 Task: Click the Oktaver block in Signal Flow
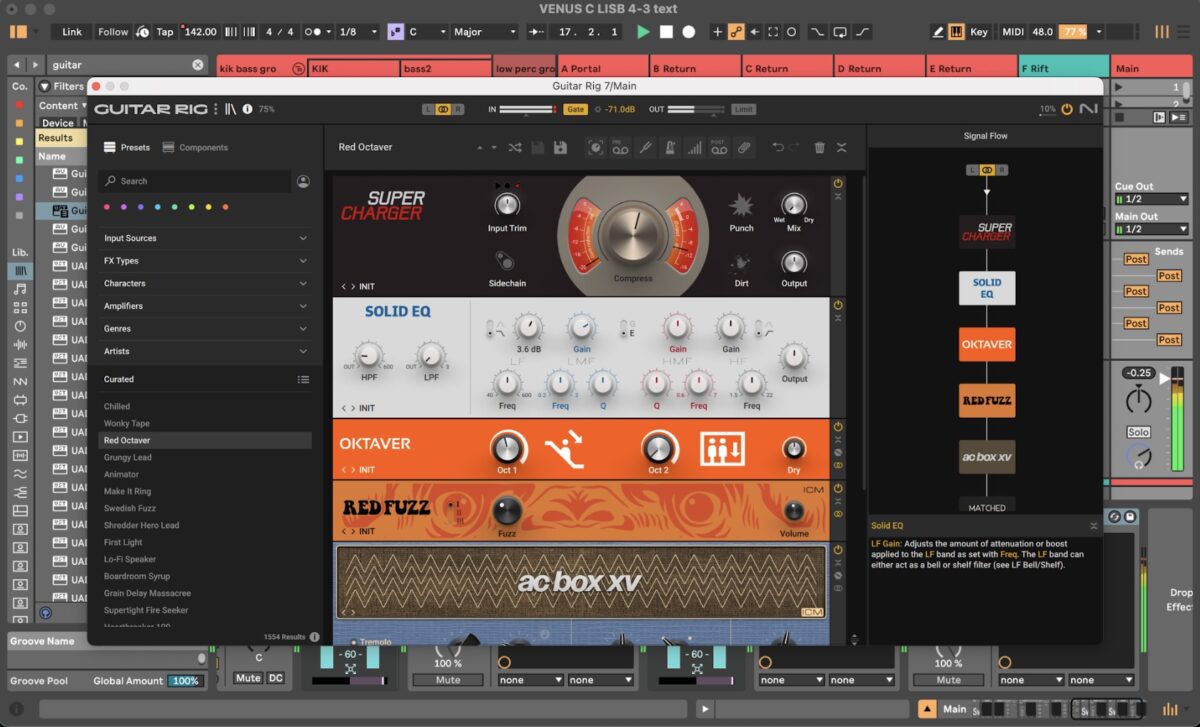click(987, 344)
